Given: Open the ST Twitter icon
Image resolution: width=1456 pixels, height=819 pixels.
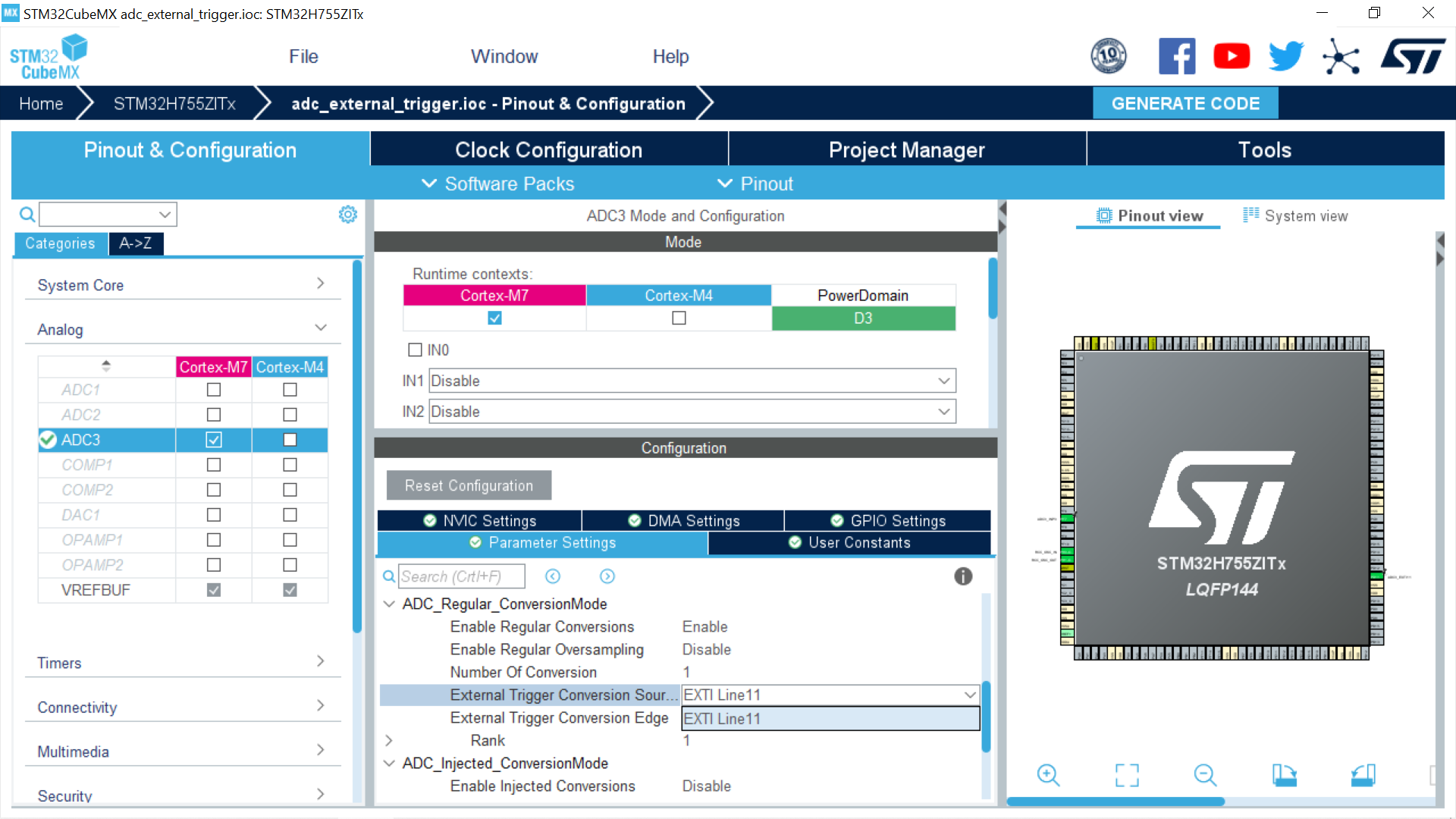Looking at the screenshot, I should coord(1286,56).
